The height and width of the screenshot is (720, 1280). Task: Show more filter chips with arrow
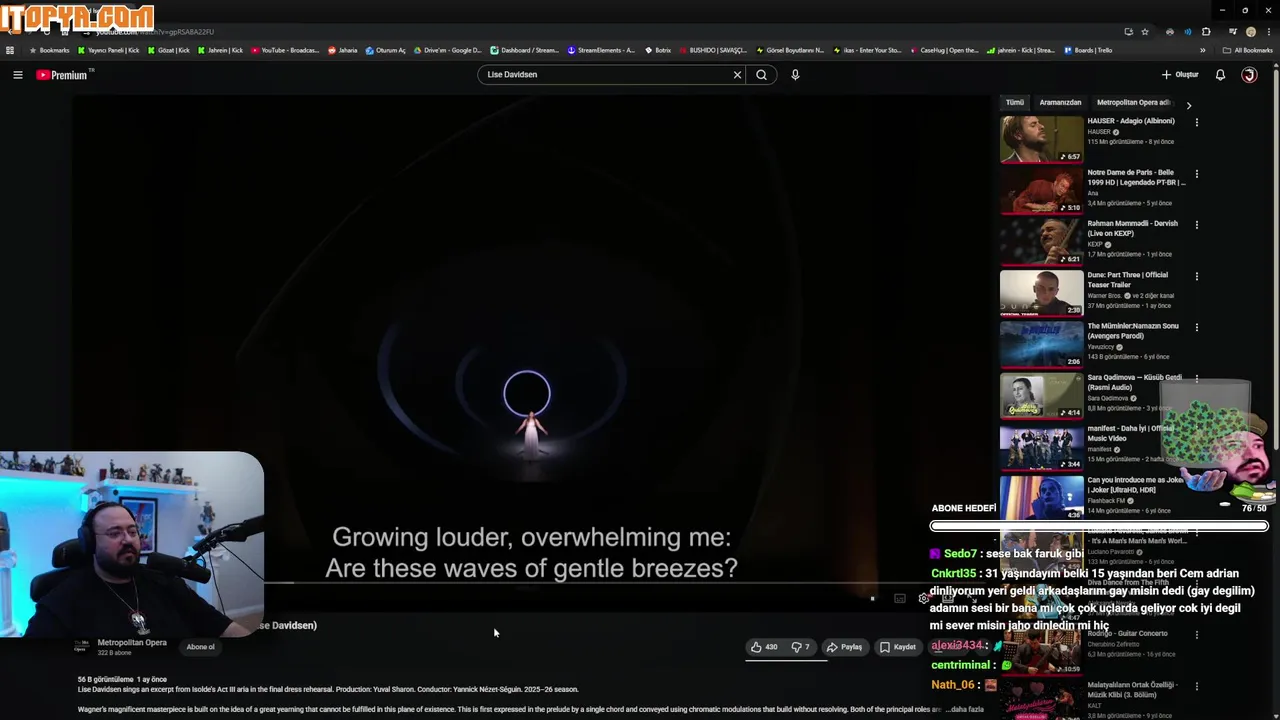click(1188, 105)
